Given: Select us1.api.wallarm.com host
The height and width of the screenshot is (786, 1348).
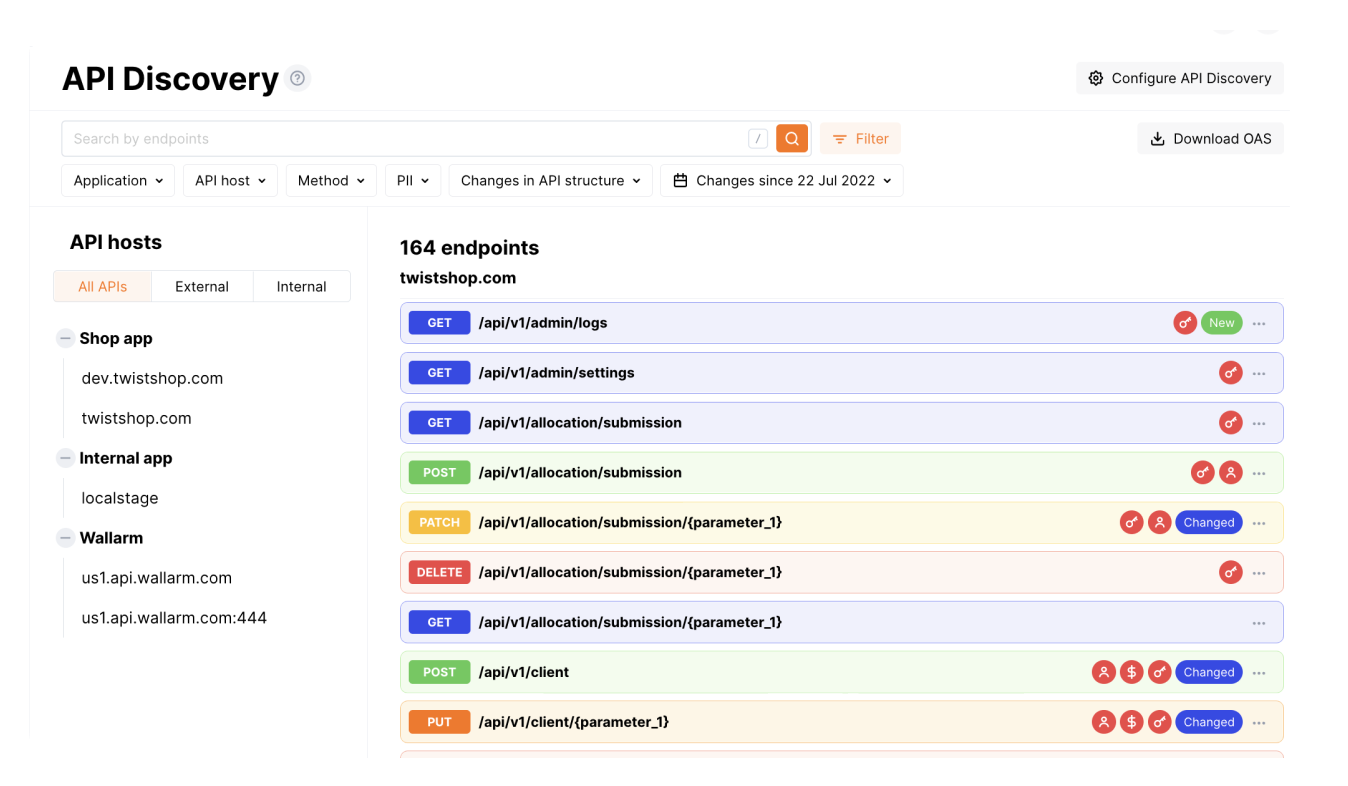Looking at the screenshot, I should (157, 578).
